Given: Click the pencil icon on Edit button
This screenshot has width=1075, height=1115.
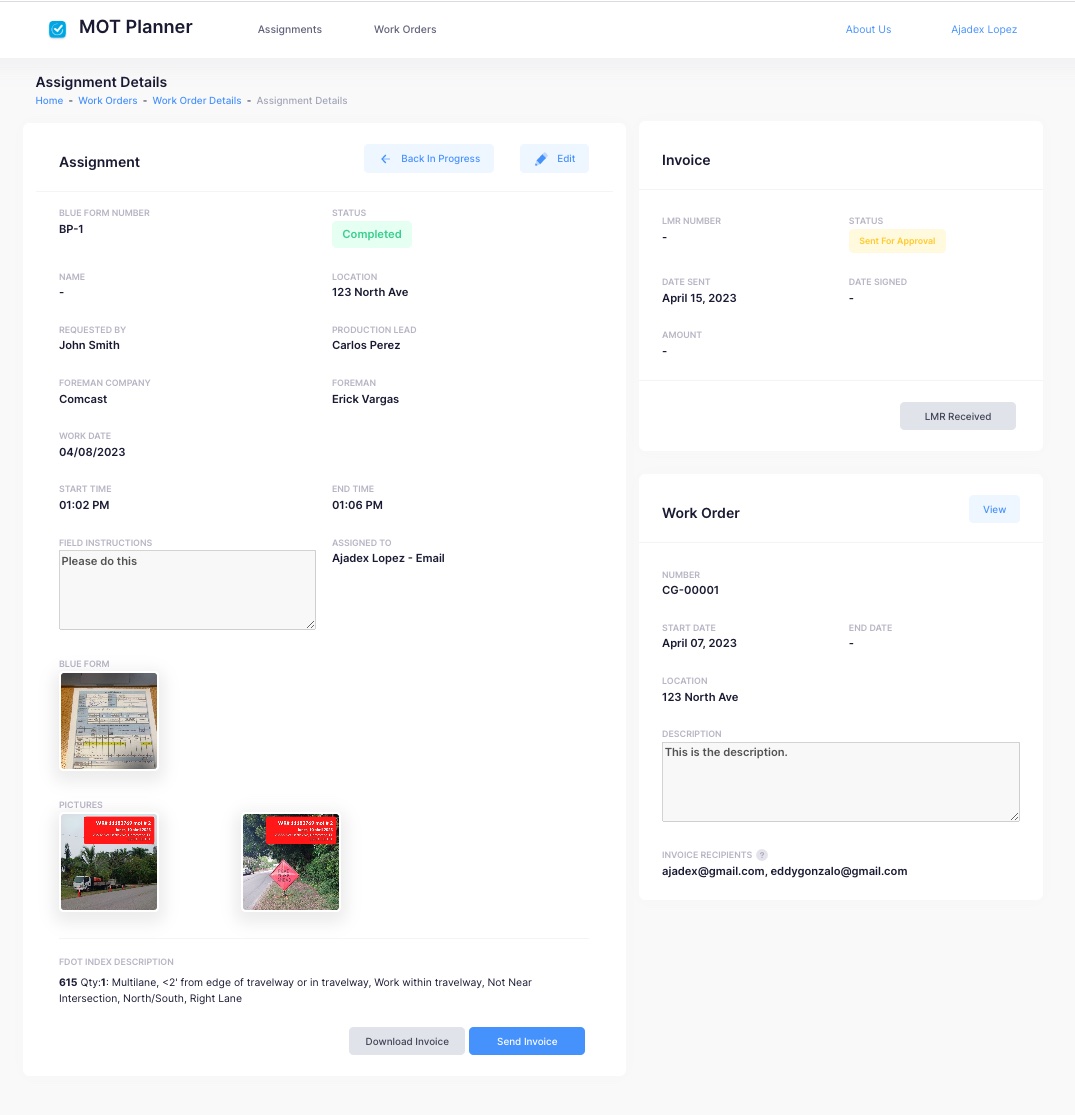Looking at the screenshot, I should coord(541,159).
